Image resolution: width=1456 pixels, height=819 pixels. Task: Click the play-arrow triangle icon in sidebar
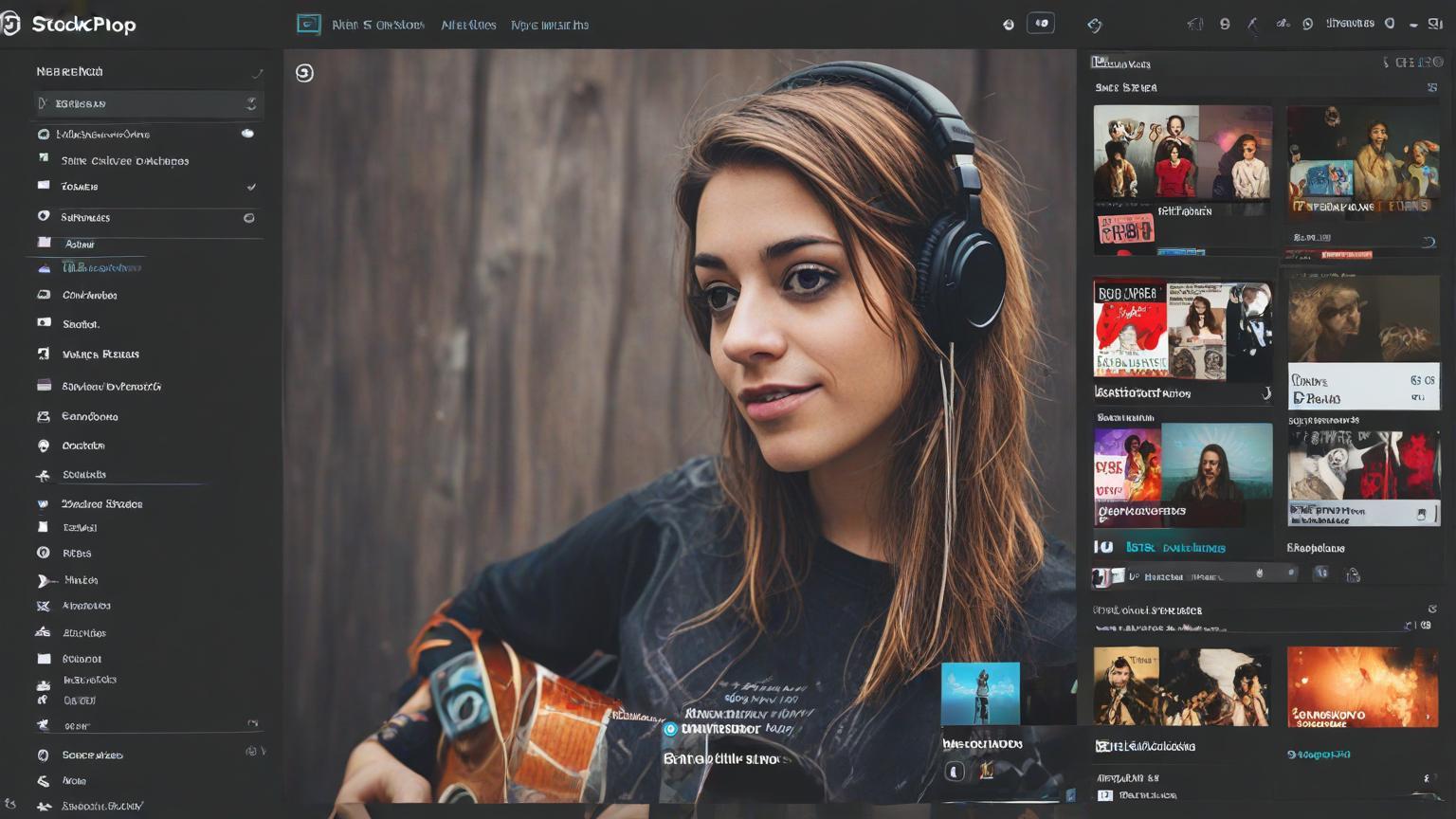[x=44, y=580]
